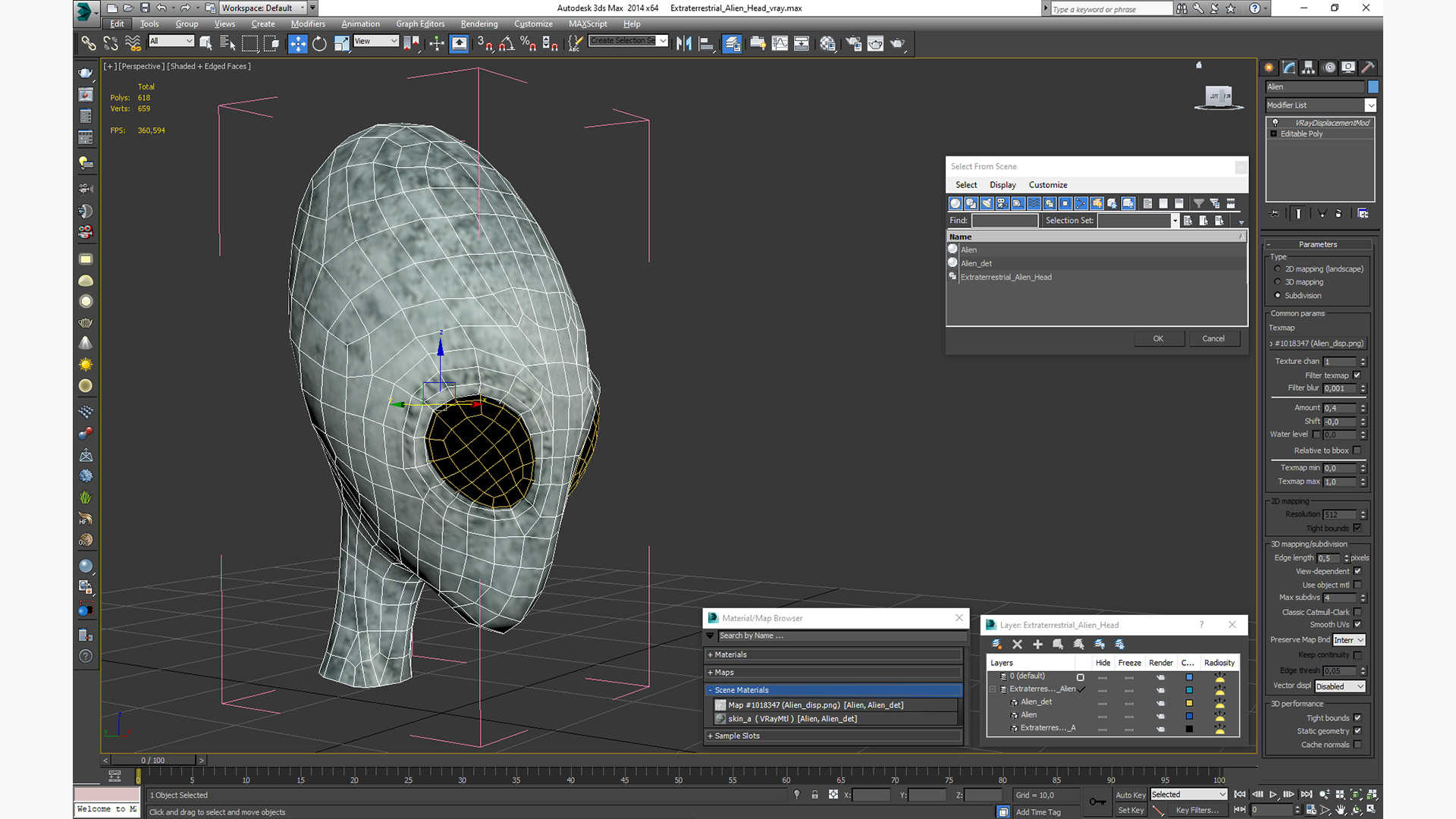Click the Texmap Alien_disp.png button
The image size is (1456, 819).
click(x=1319, y=344)
